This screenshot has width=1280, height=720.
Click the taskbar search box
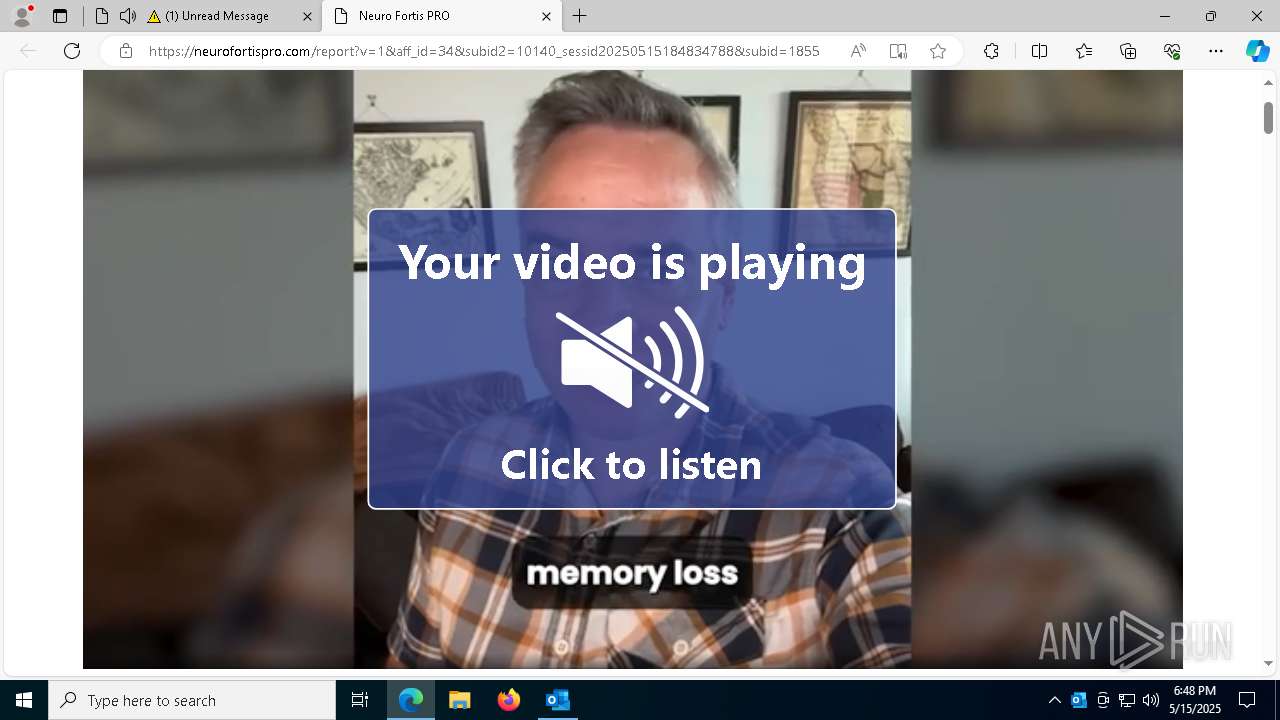coord(192,700)
